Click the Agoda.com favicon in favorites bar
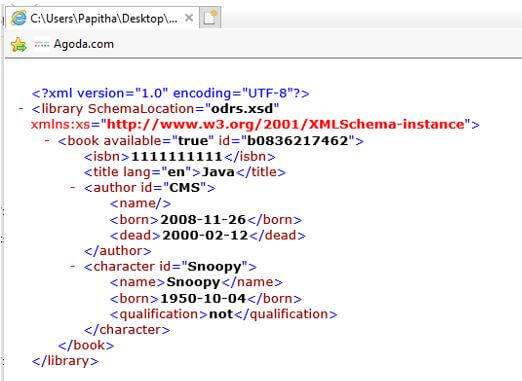 point(42,44)
